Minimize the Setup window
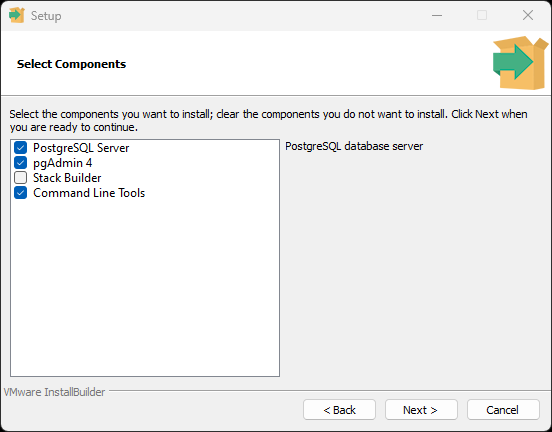 (x=437, y=15)
